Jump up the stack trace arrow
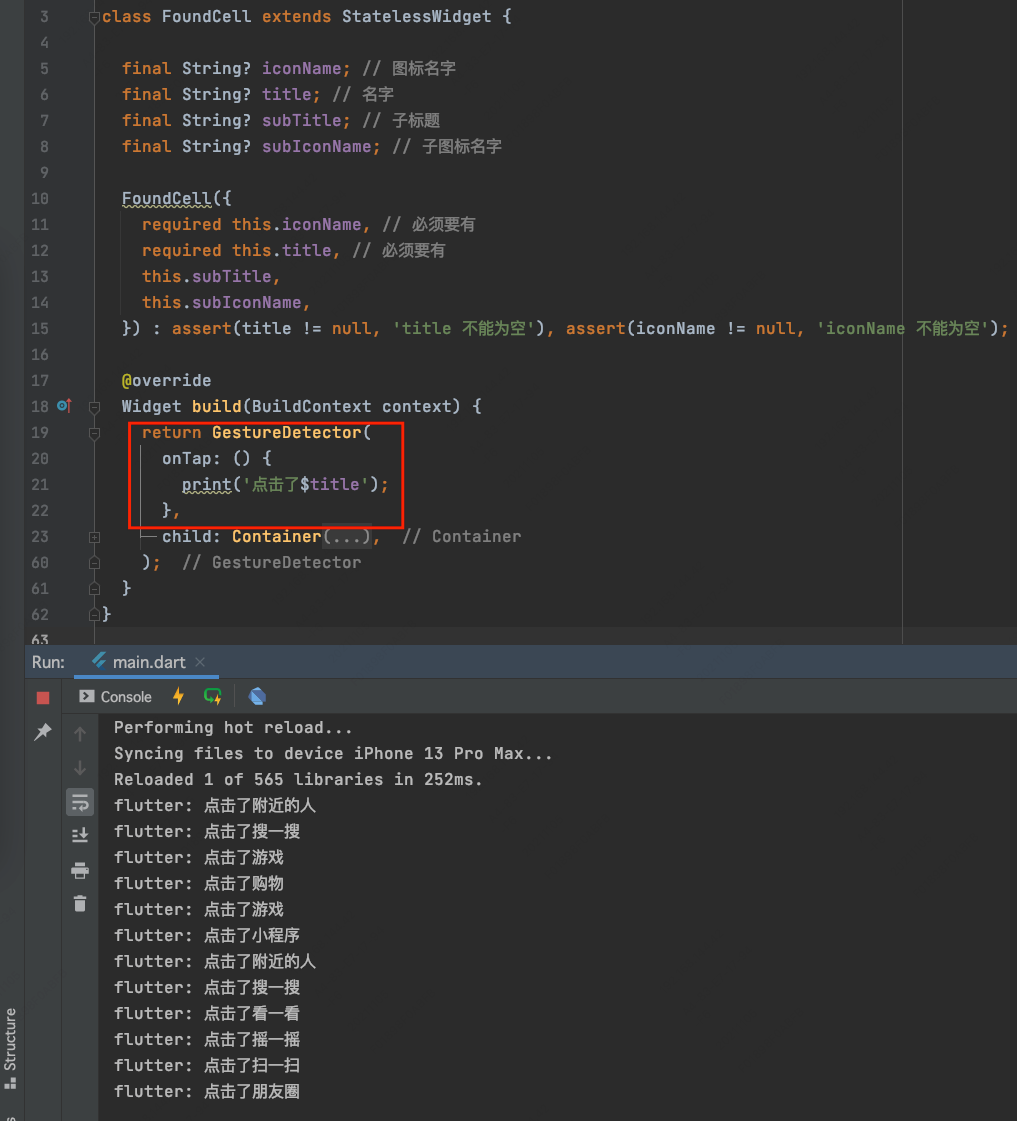This screenshot has height=1121, width=1017. click(x=80, y=734)
